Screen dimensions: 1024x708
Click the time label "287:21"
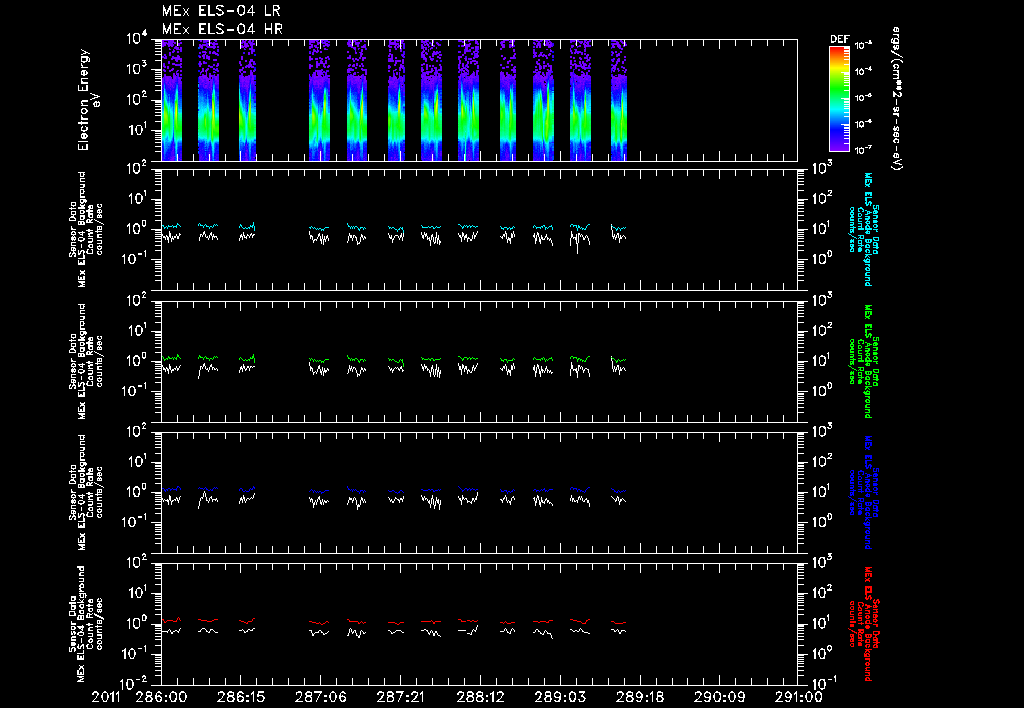[400, 697]
